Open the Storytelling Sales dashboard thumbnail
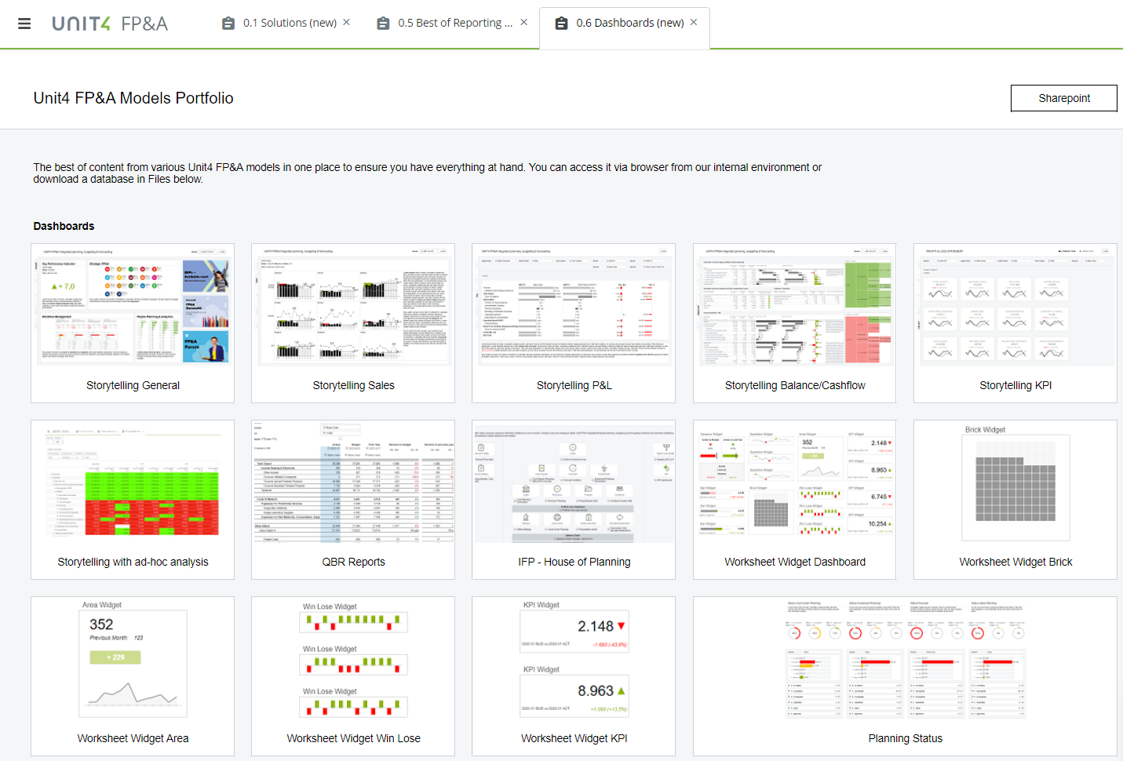 coord(353,307)
